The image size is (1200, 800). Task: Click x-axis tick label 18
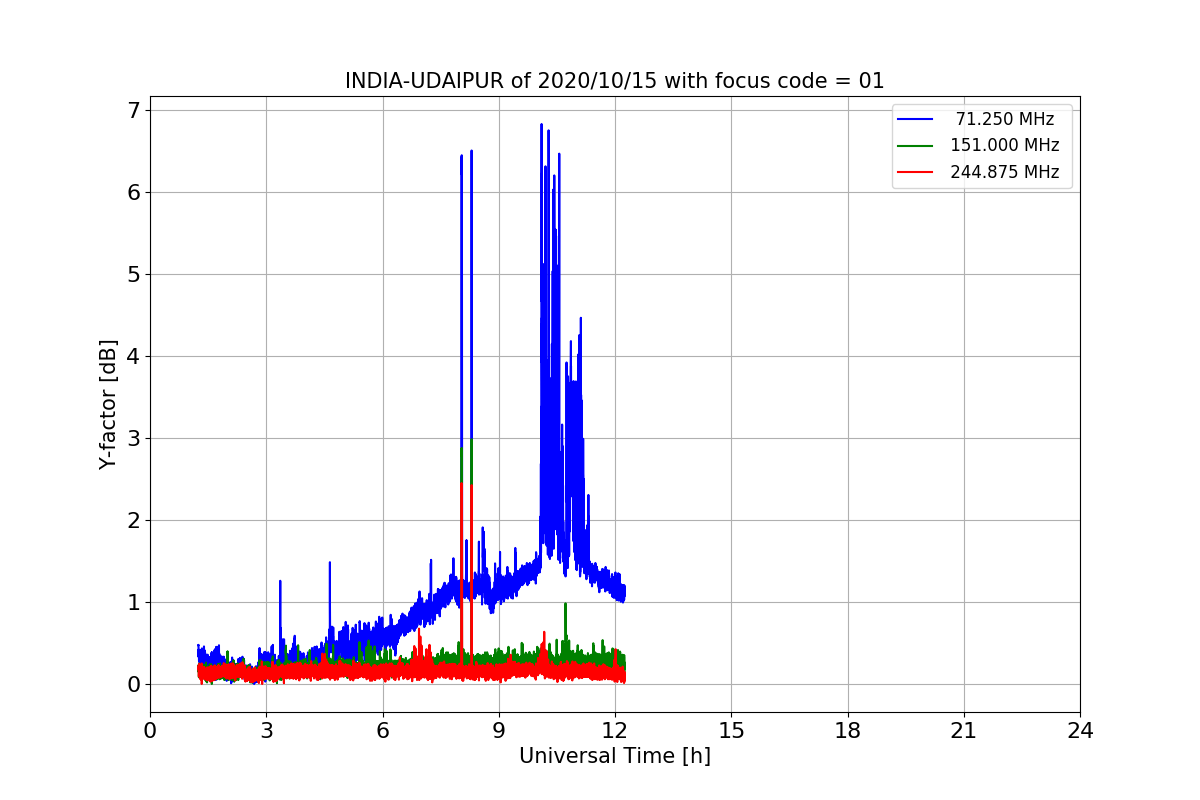pos(847,731)
